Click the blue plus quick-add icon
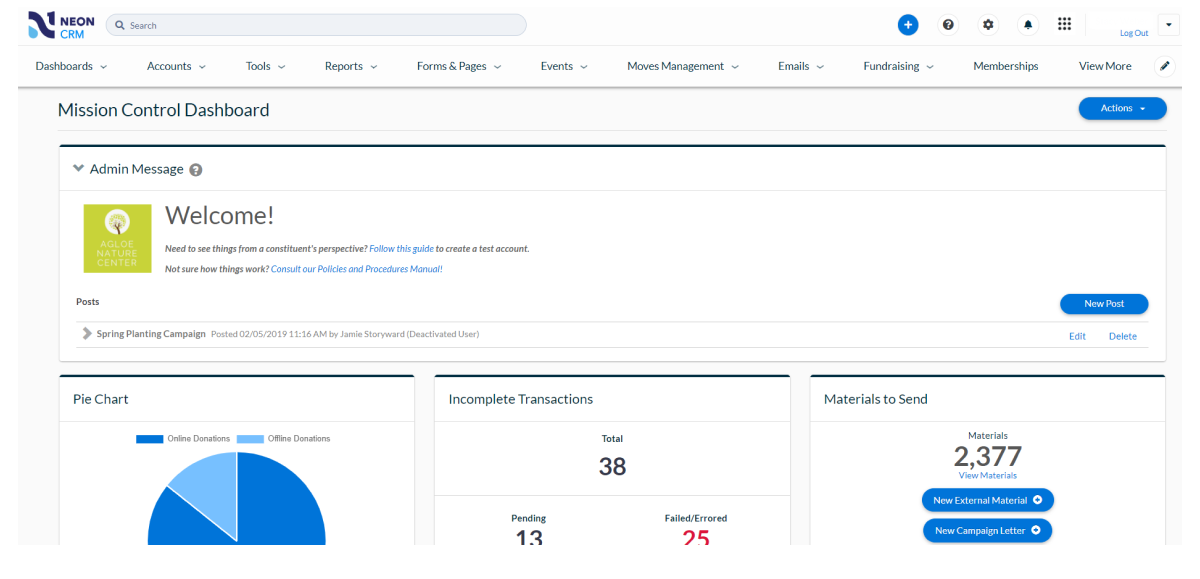The width and height of the screenshot is (1200, 579). [x=908, y=25]
